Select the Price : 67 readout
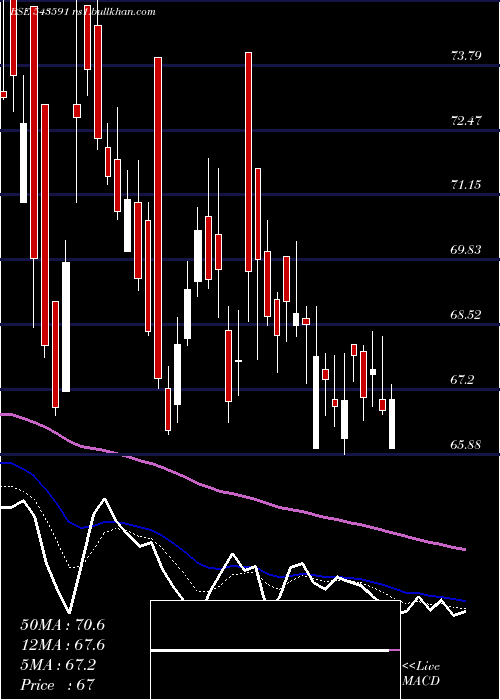500x700 pixels. (x=57, y=685)
